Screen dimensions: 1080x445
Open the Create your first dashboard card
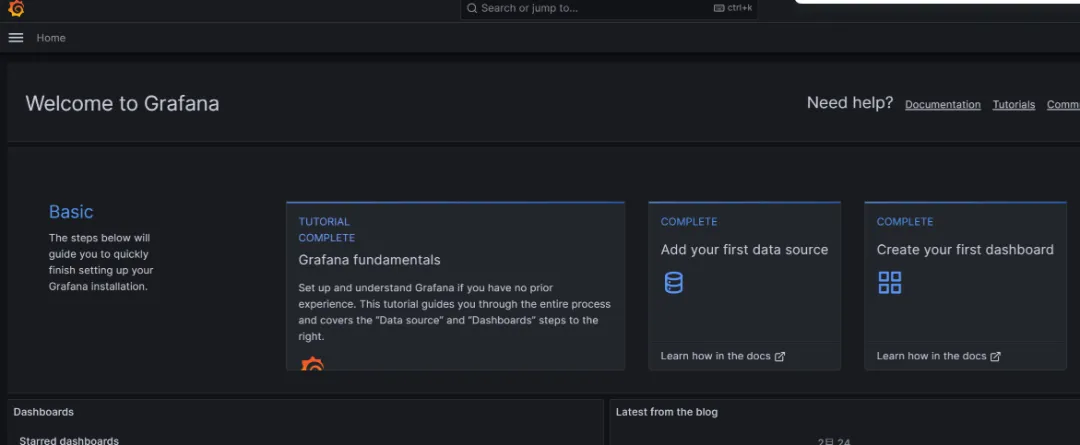point(966,286)
